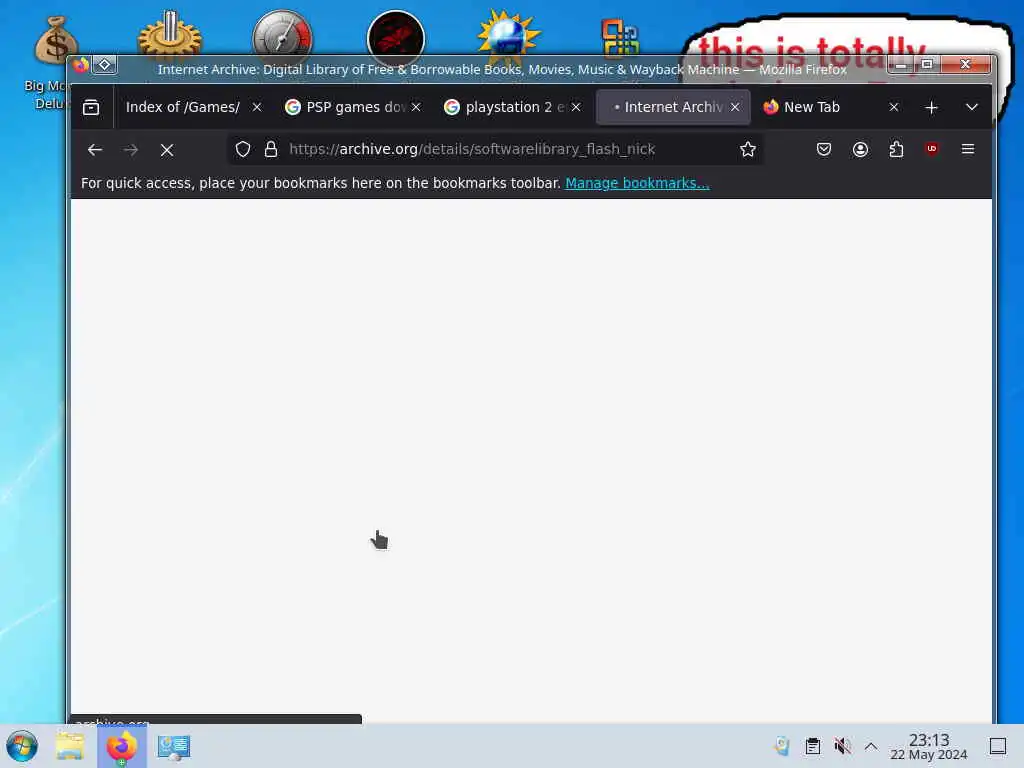
Task: Bookmark this page with the star
Action: click(x=748, y=149)
